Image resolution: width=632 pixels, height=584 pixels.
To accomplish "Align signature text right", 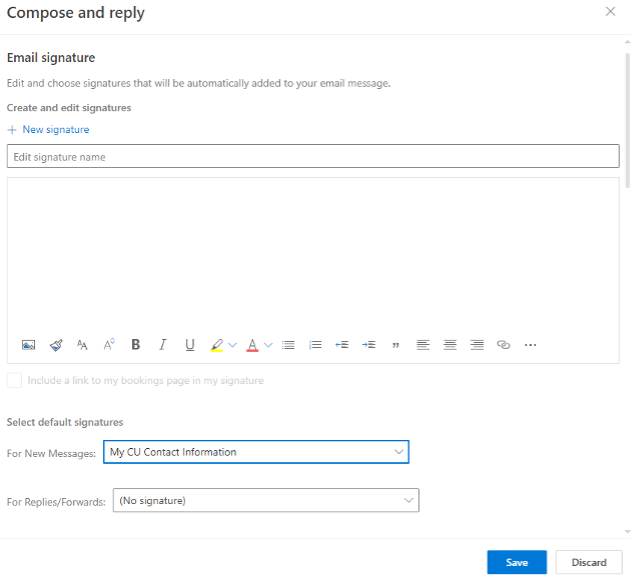I will (x=477, y=345).
